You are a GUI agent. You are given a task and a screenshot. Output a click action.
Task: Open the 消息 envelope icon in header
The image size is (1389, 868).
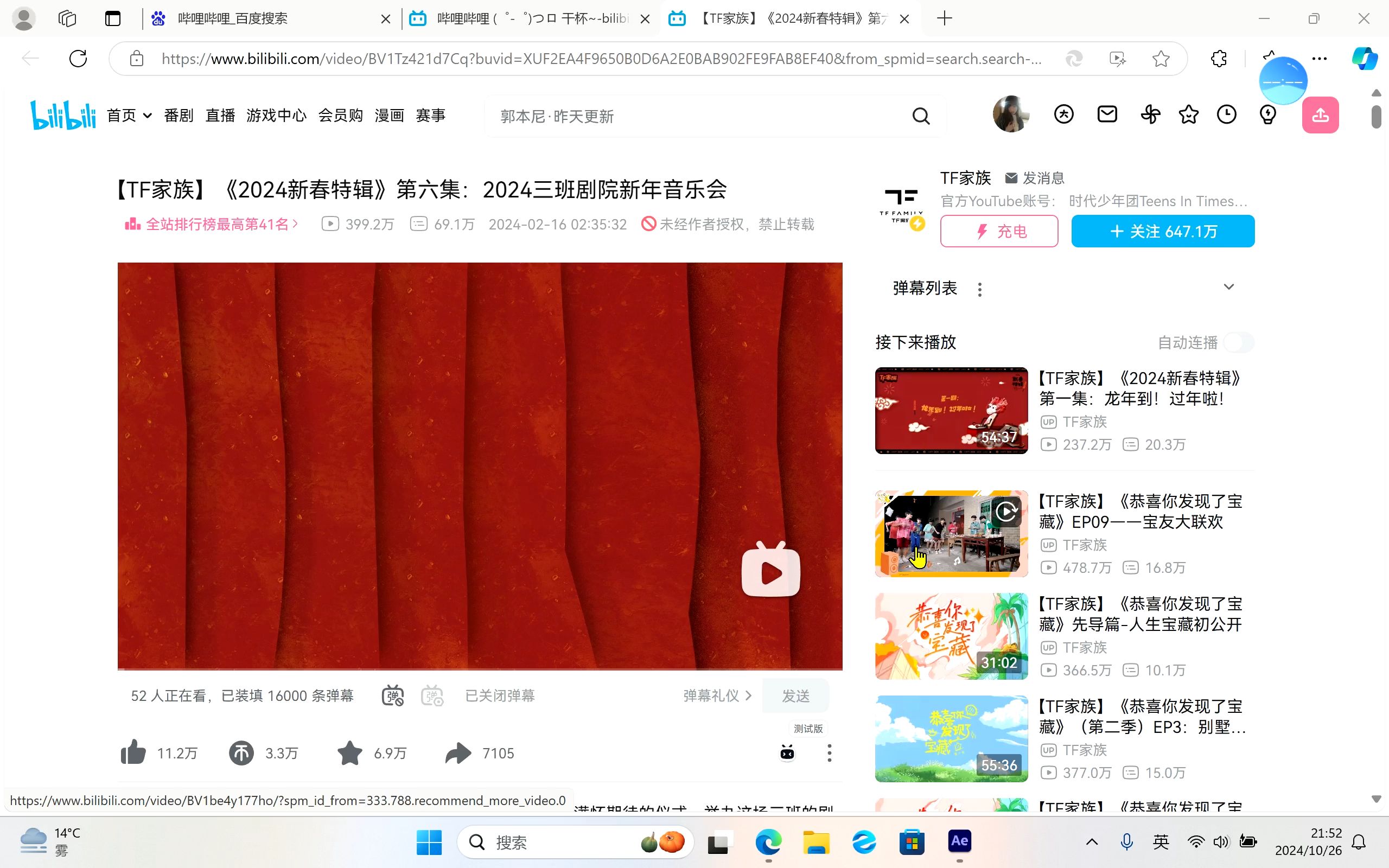[1107, 114]
